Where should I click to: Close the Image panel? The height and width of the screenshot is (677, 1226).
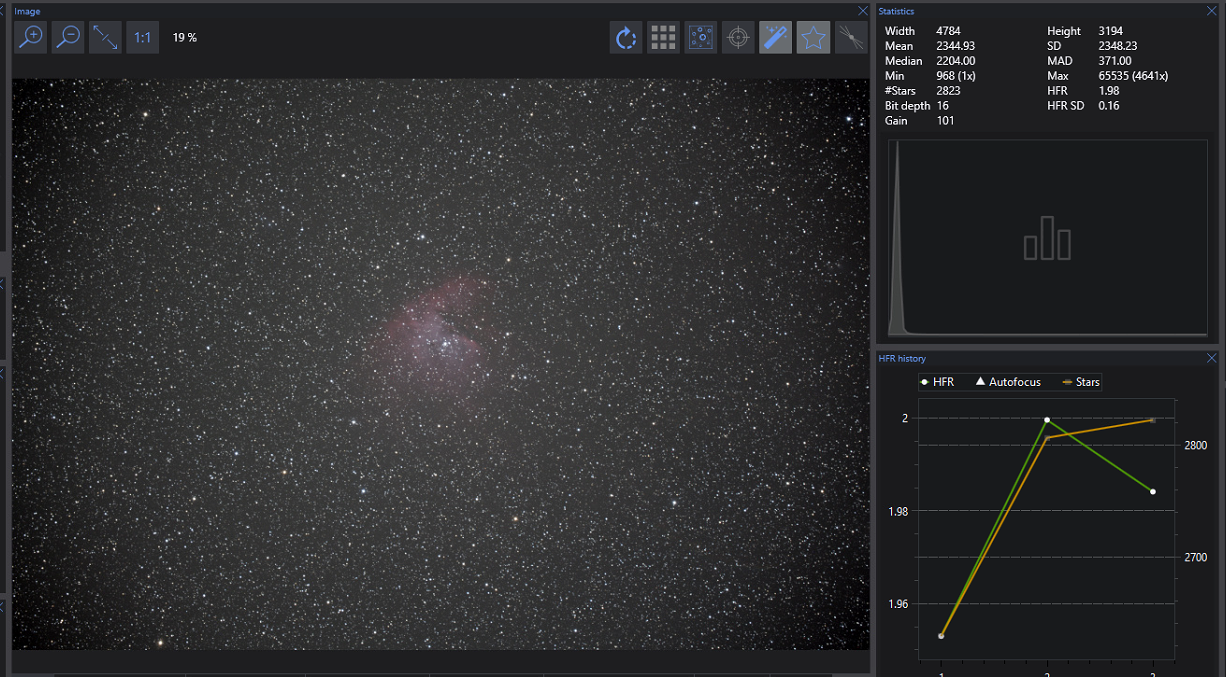coord(863,11)
